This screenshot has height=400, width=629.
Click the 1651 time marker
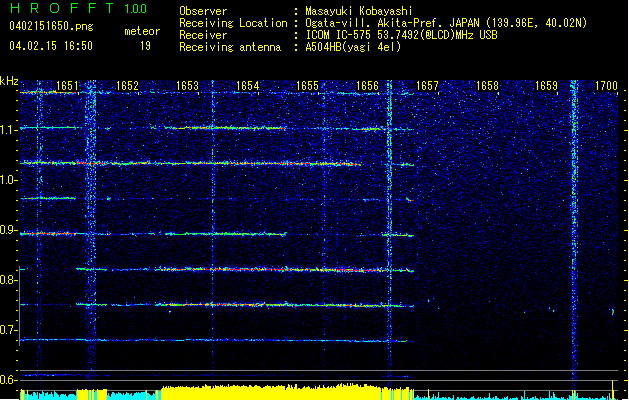tap(67, 86)
